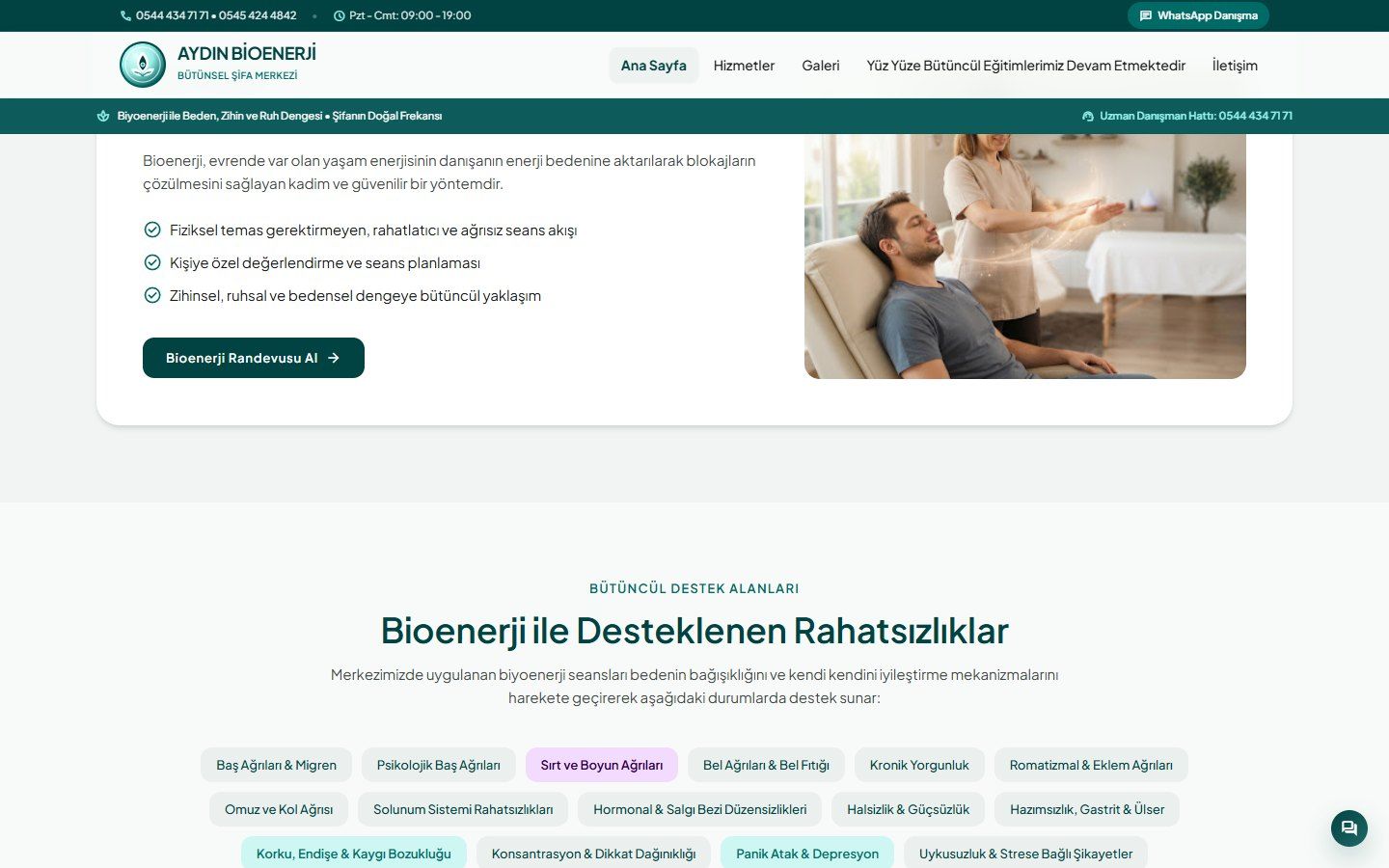Navigate to İletişim page
The width and height of the screenshot is (1389, 868).
point(1235,66)
